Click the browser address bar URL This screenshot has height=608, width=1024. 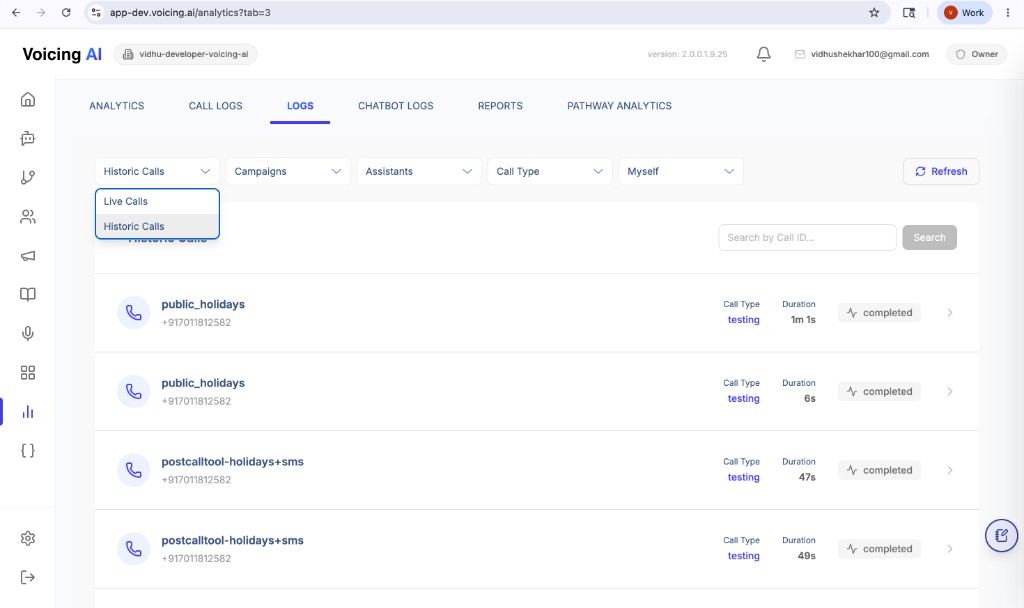(190, 12)
